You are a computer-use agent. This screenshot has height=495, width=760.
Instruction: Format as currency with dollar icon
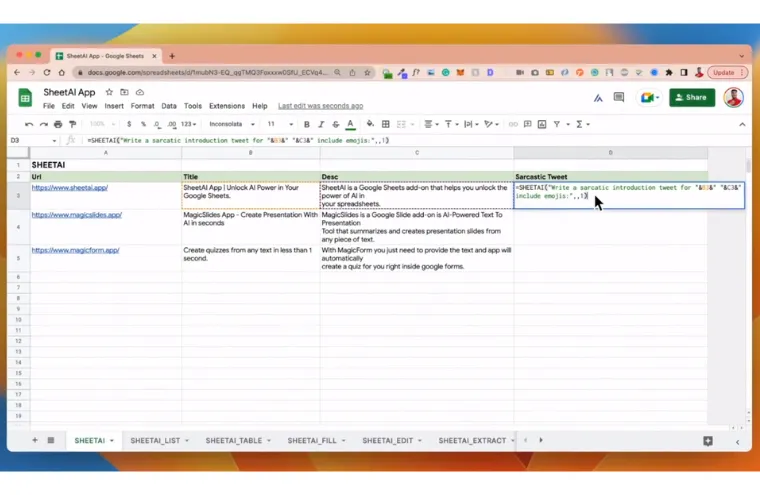(129, 124)
